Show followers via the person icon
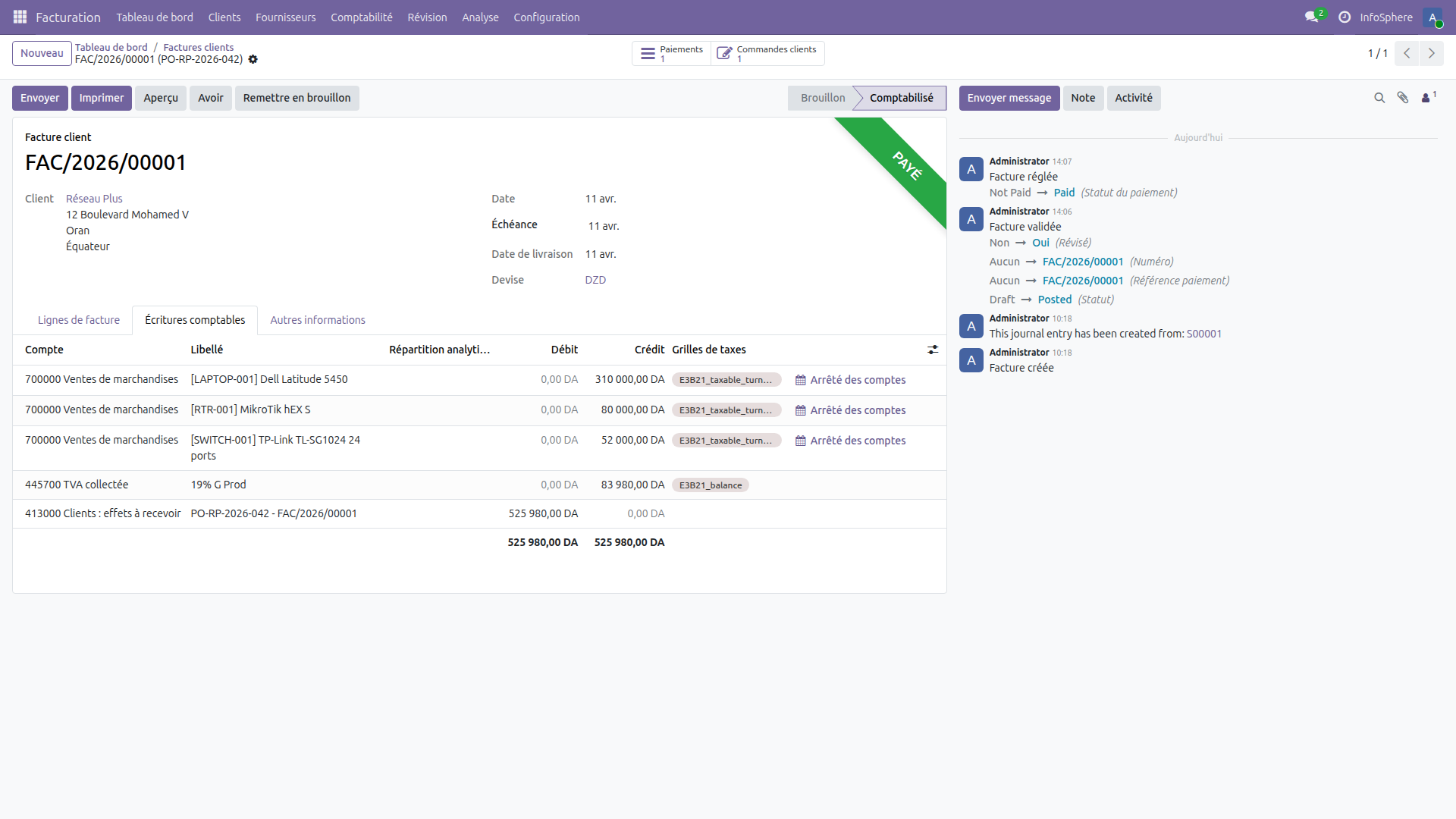Viewport: 1456px width, 819px height. tap(1426, 98)
